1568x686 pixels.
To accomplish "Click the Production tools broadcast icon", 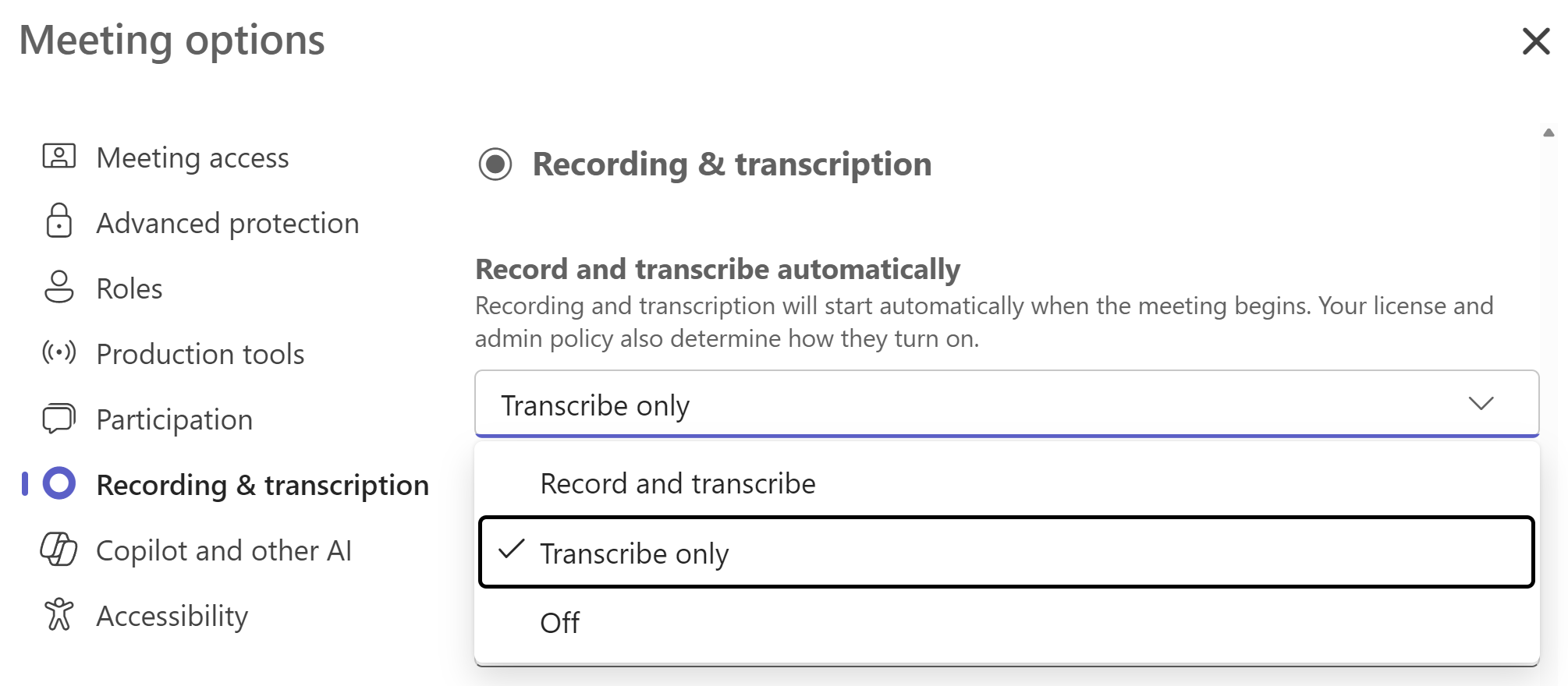I will coord(59,353).
